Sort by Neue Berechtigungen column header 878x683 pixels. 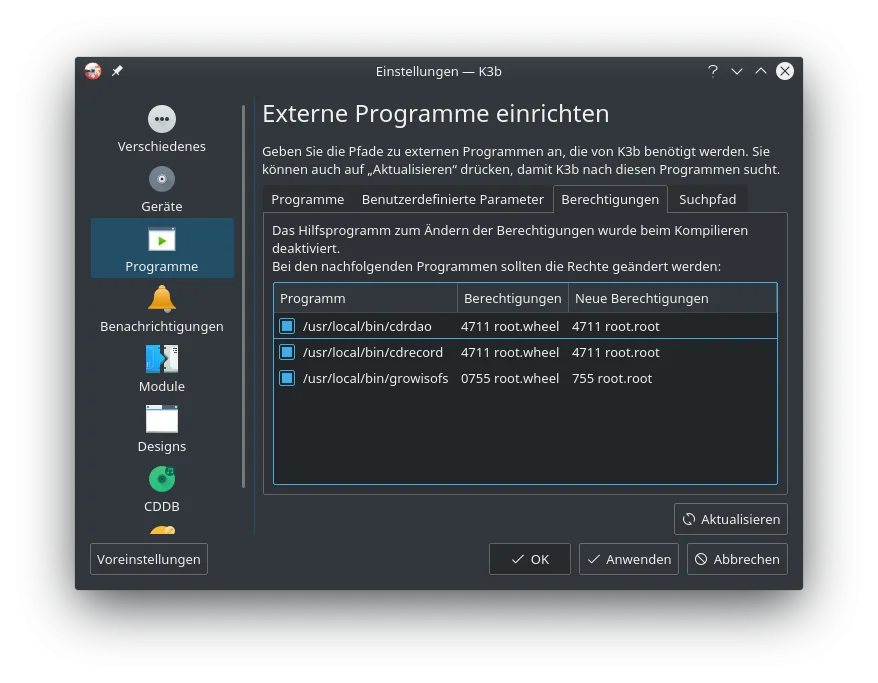click(672, 298)
